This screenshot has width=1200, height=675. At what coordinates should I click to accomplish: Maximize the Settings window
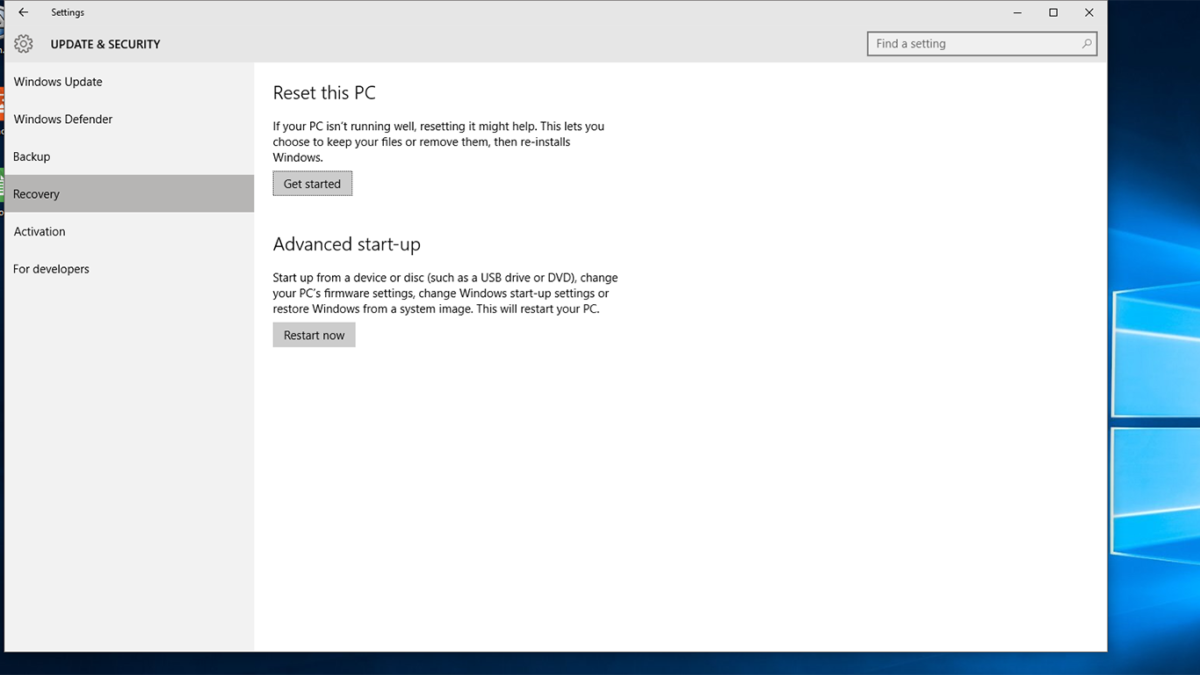coord(1053,12)
